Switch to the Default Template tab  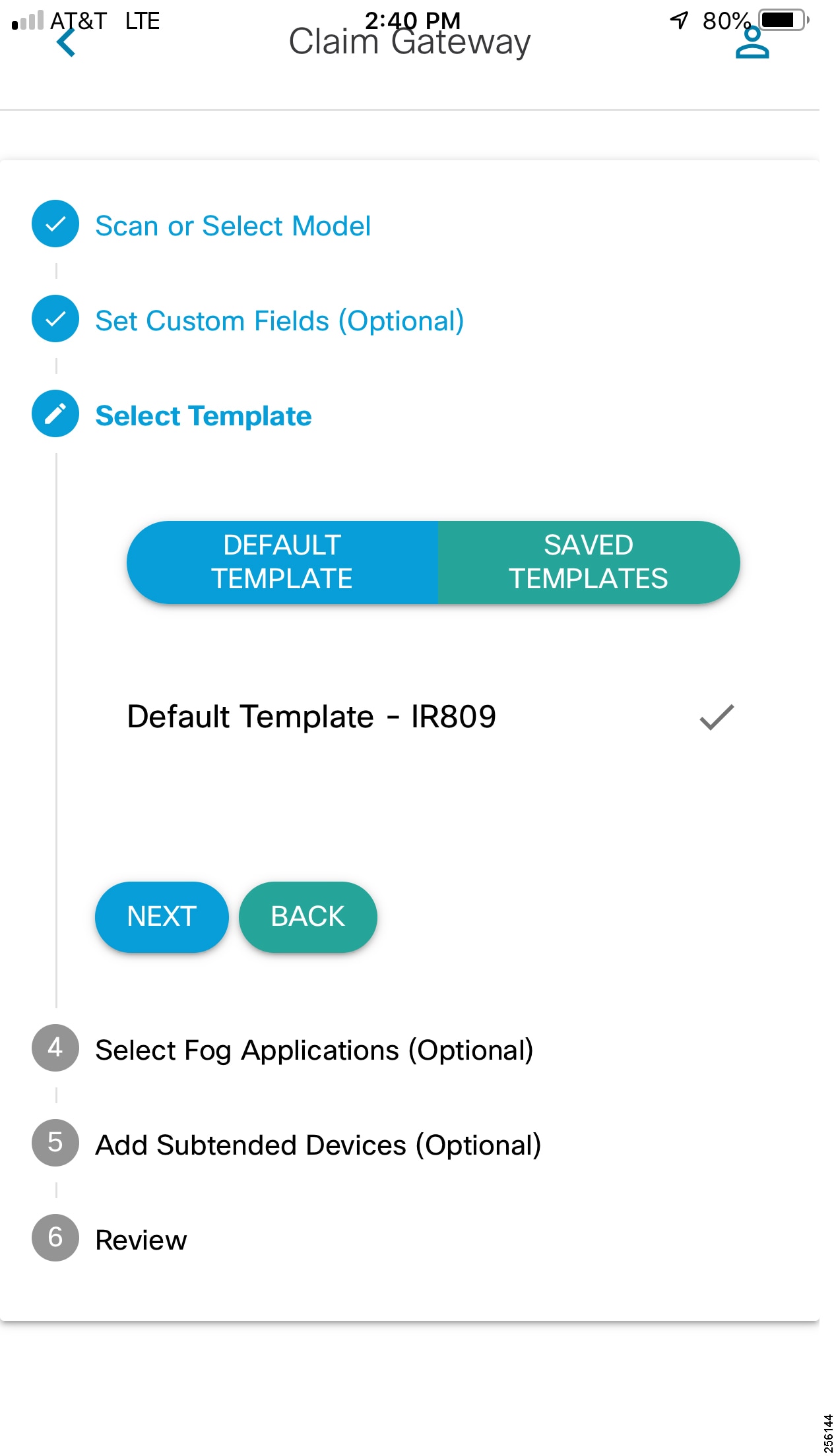[282, 562]
